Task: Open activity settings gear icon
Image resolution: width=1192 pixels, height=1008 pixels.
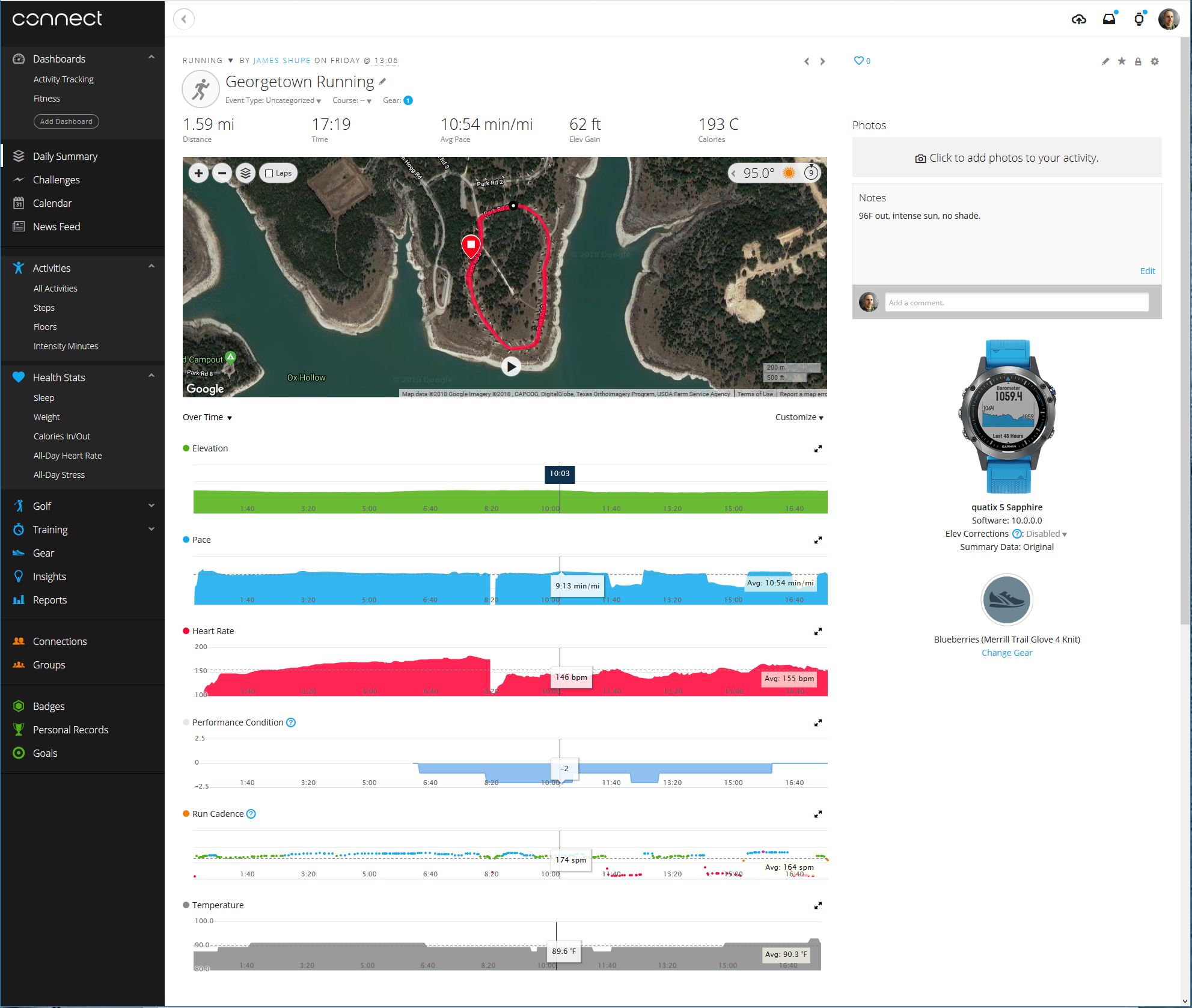Action: 1155,61
